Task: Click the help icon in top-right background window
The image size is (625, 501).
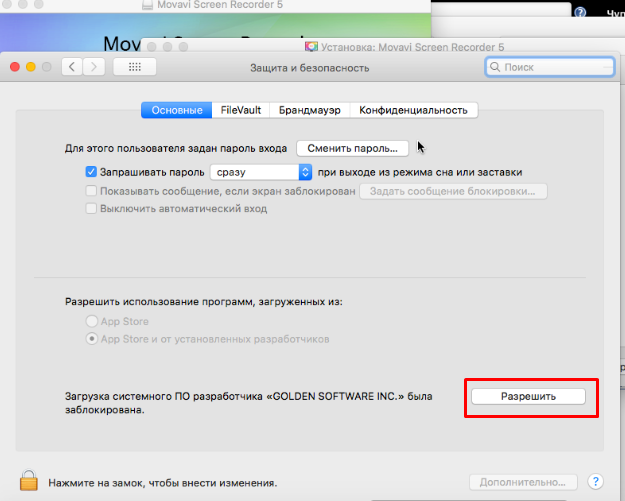Action: (580, 12)
